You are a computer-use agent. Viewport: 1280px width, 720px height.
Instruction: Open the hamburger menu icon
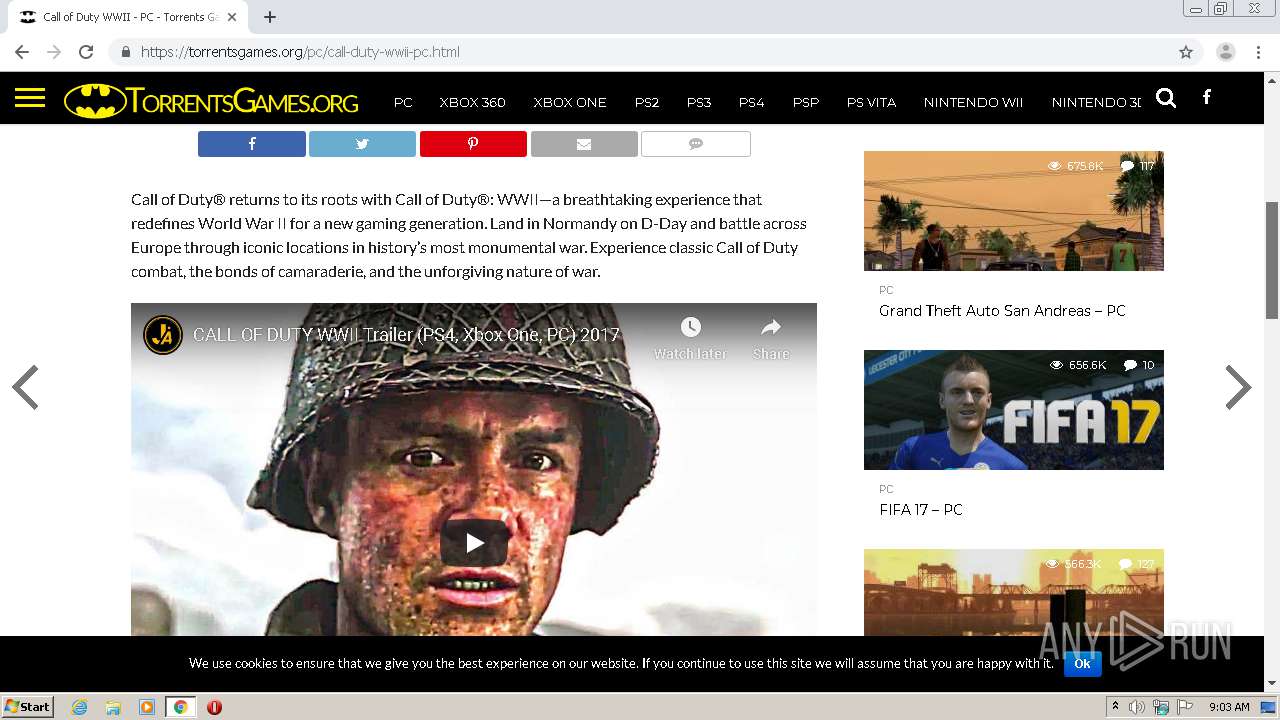pyautogui.click(x=30, y=98)
